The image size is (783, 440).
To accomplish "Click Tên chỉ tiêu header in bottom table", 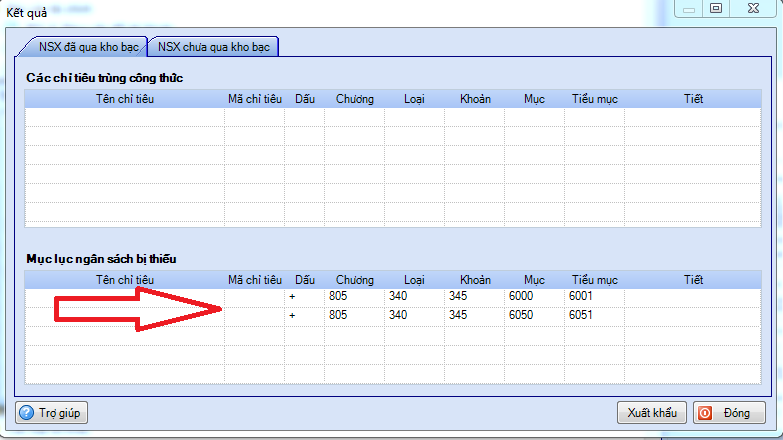I will 125,280.
